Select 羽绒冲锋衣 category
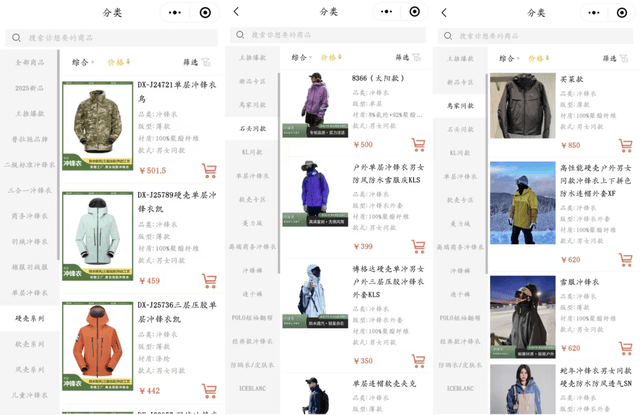640x415 pixels. tap(29, 242)
